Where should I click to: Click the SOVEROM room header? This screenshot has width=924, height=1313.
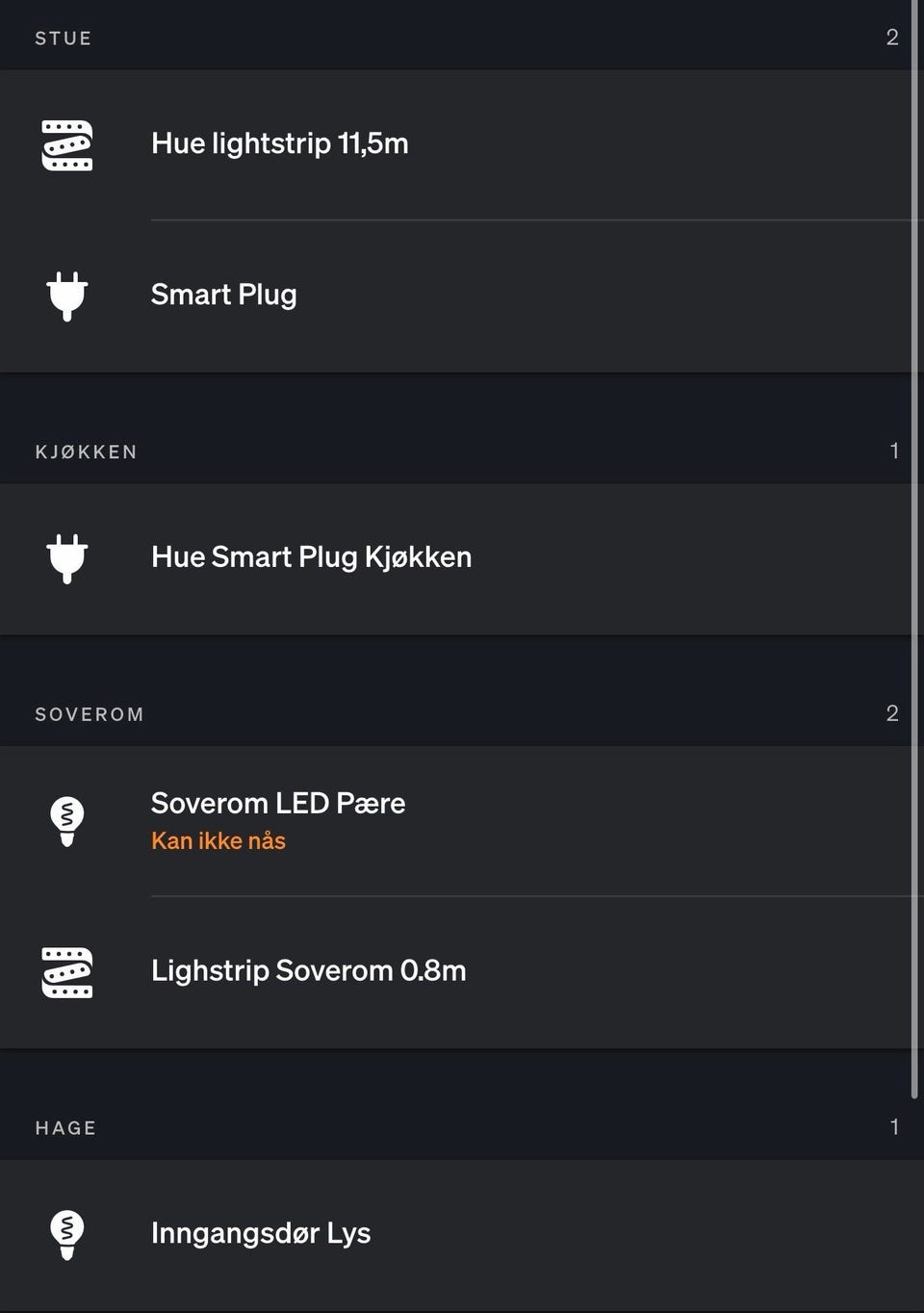tap(90, 714)
